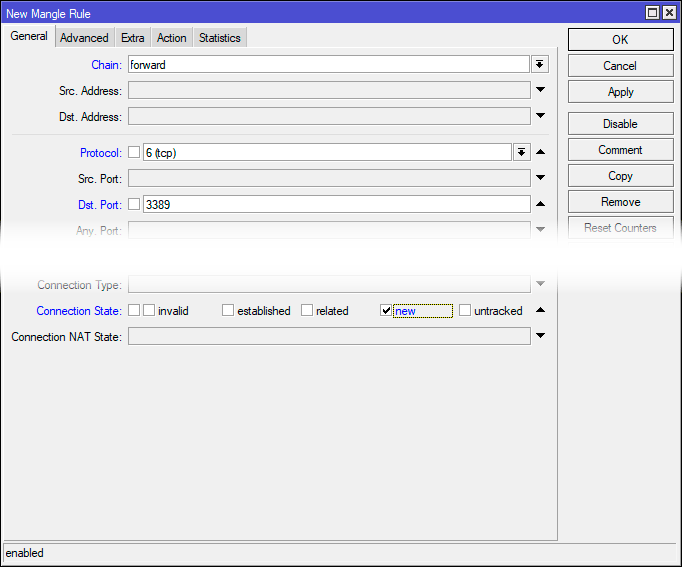Click the Dst. Port input field
The image size is (682, 567).
335,204
